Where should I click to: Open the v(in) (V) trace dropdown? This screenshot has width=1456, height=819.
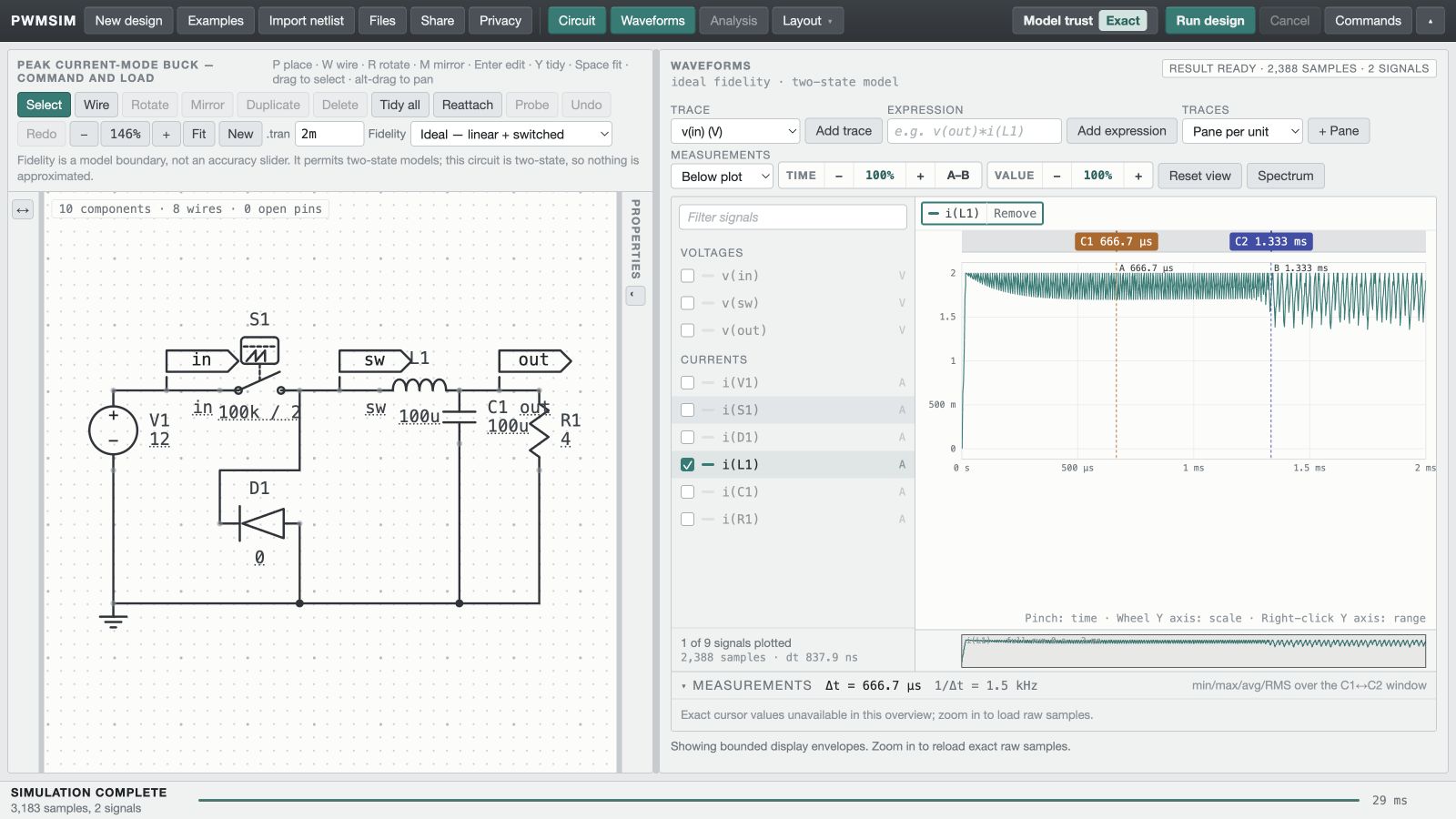(x=735, y=131)
